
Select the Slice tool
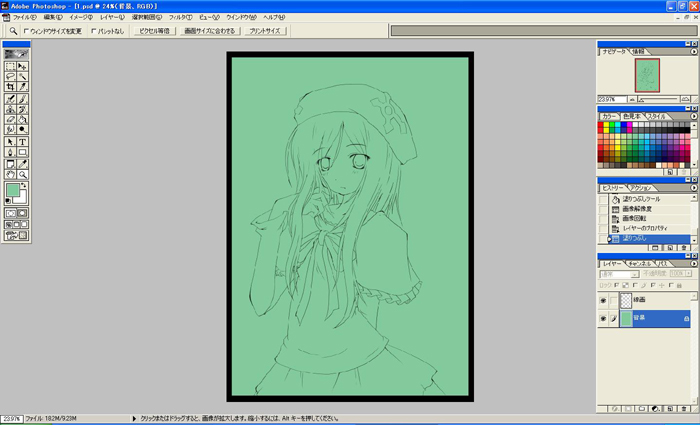(x=22, y=87)
